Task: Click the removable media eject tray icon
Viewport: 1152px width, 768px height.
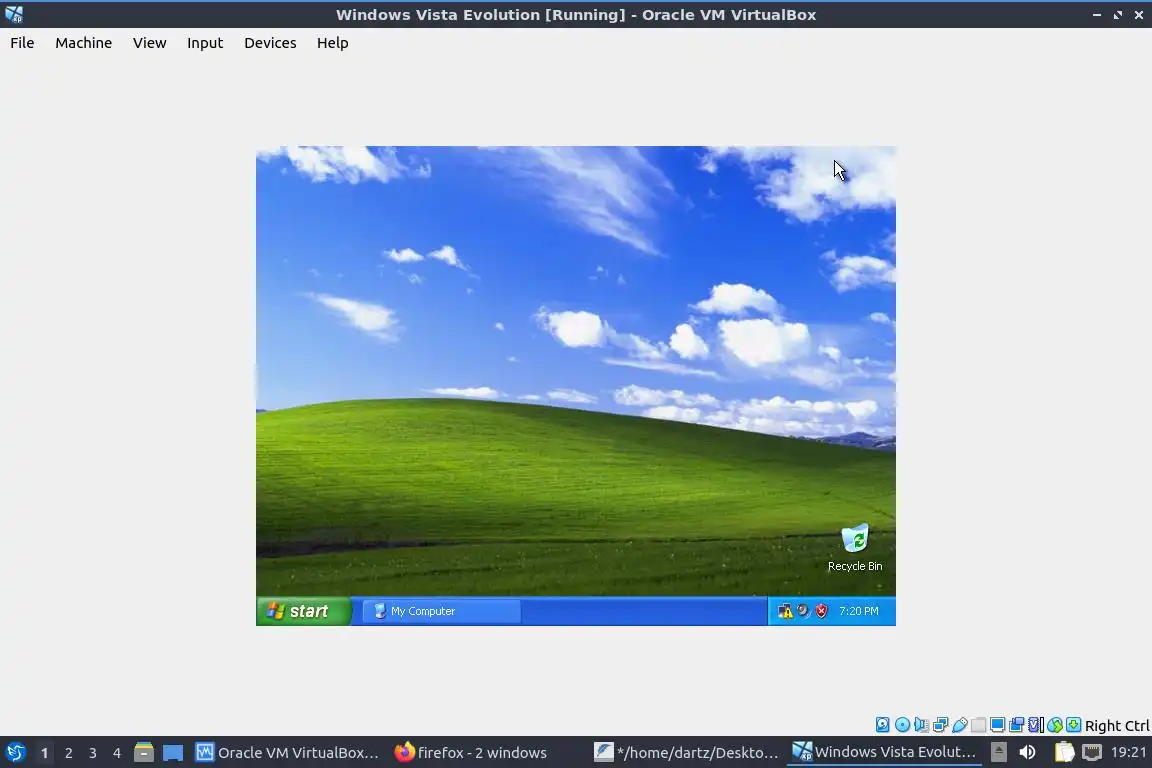Action: (998, 752)
